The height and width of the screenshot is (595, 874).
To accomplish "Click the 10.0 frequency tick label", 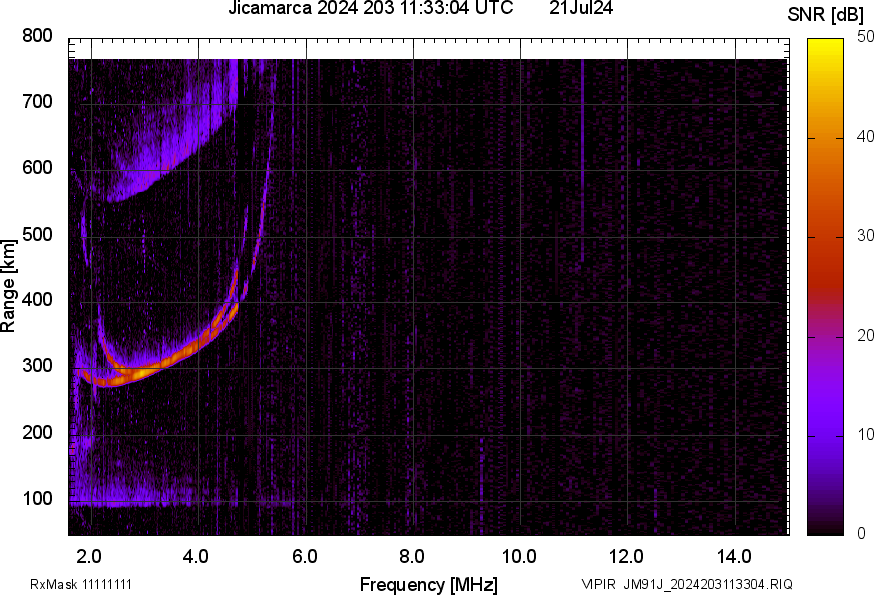I will (519, 556).
